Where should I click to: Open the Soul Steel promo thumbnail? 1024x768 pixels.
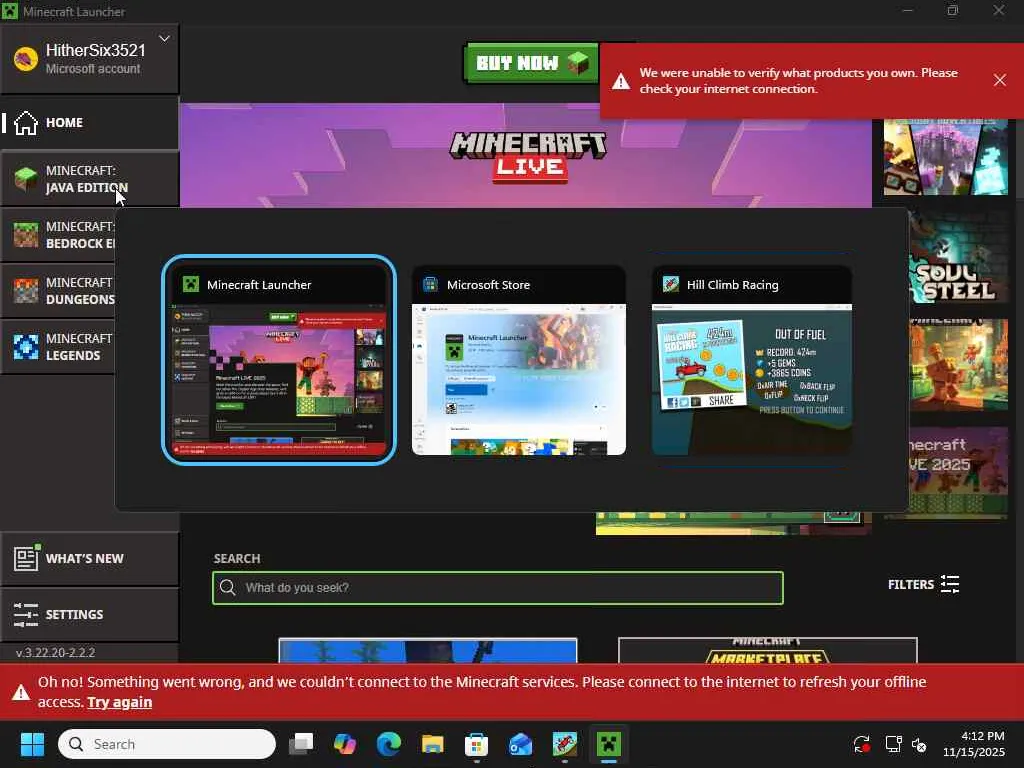pyautogui.click(x=958, y=259)
